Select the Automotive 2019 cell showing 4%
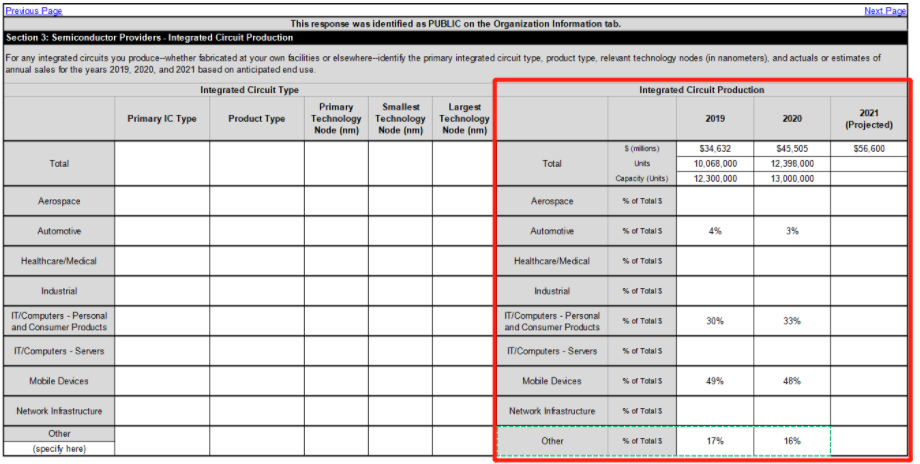Viewport: 920px width, 464px height. pyautogui.click(x=715, y=231)
